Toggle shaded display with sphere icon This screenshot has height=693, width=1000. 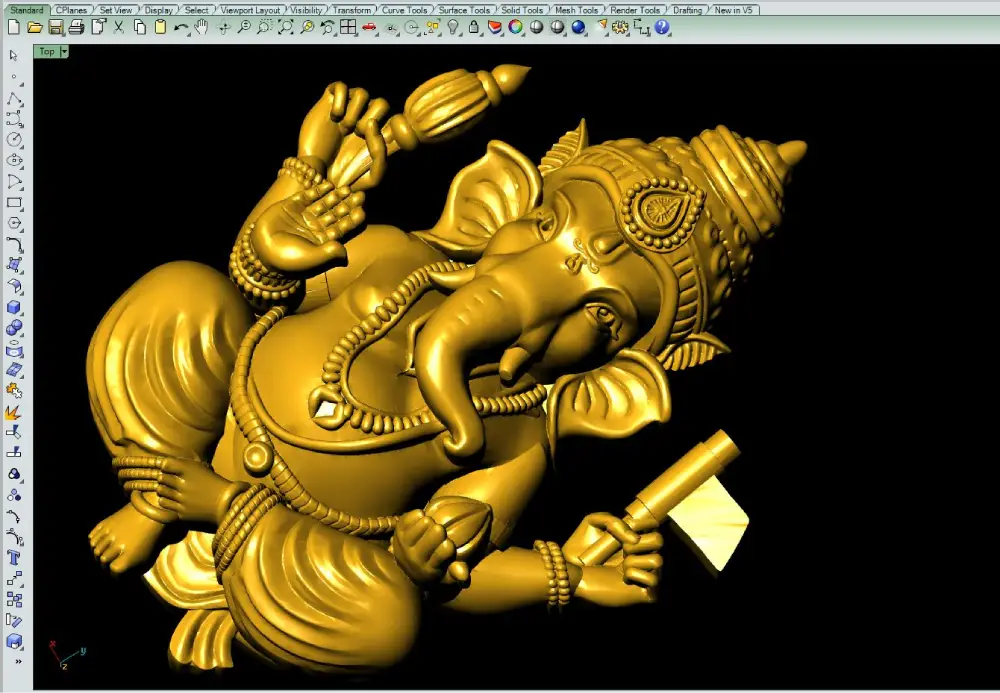[537, 27]
